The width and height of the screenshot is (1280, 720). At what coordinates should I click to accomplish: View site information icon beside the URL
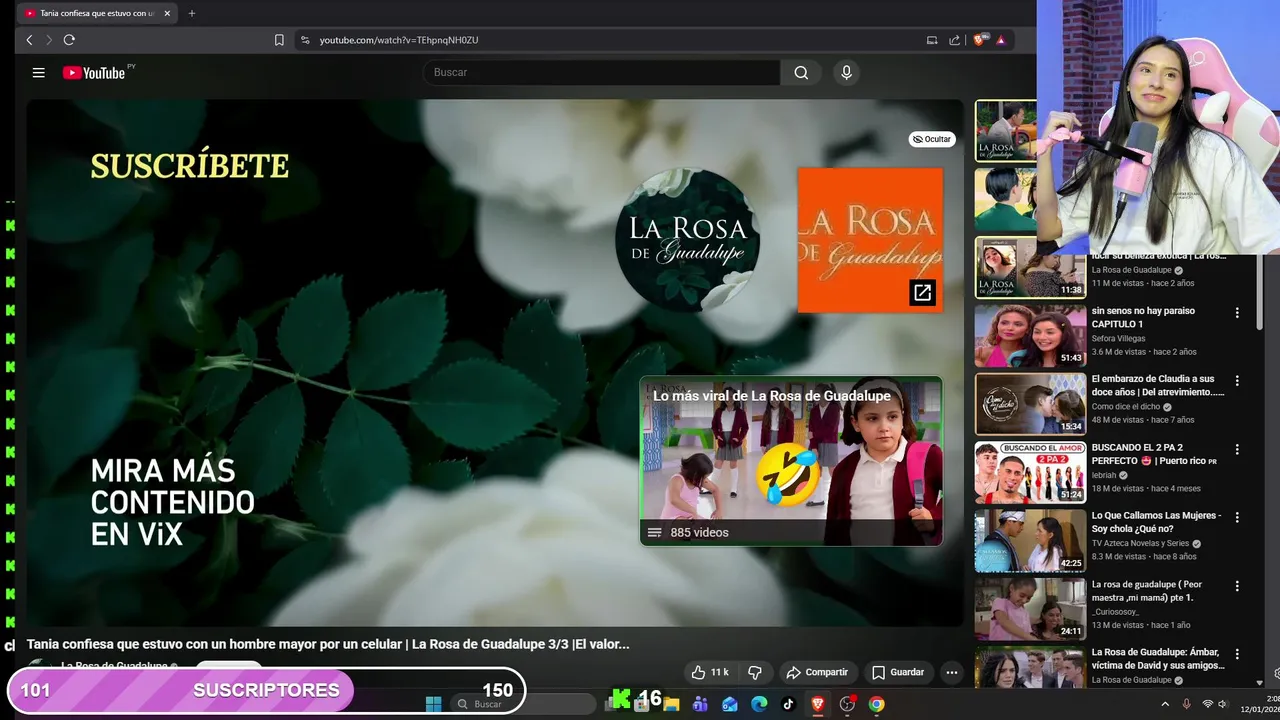pos(304,40)
